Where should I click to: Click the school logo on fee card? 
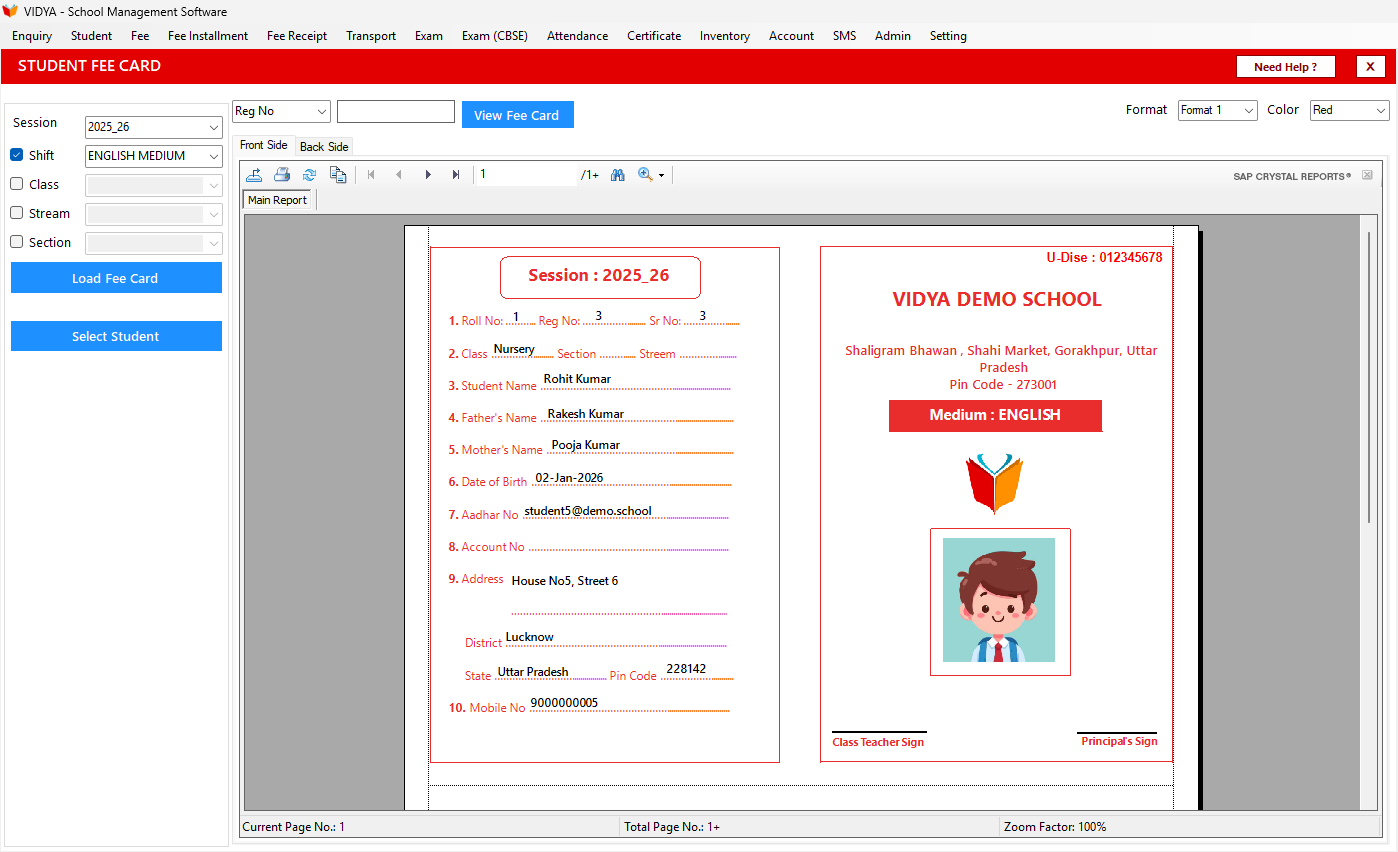click(x=995, y=483)
